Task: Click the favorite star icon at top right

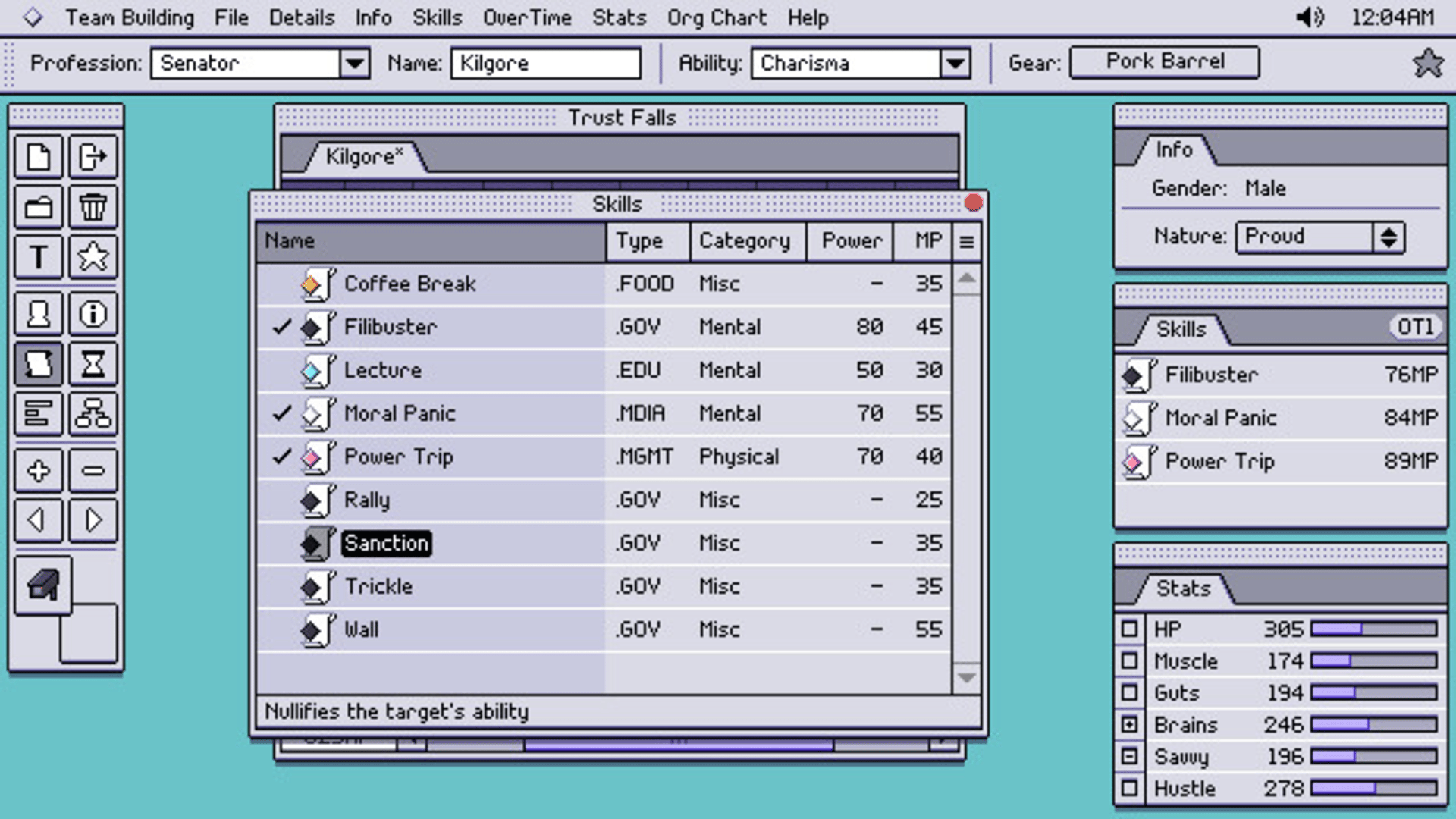Action: click(x=1427, y=63)
